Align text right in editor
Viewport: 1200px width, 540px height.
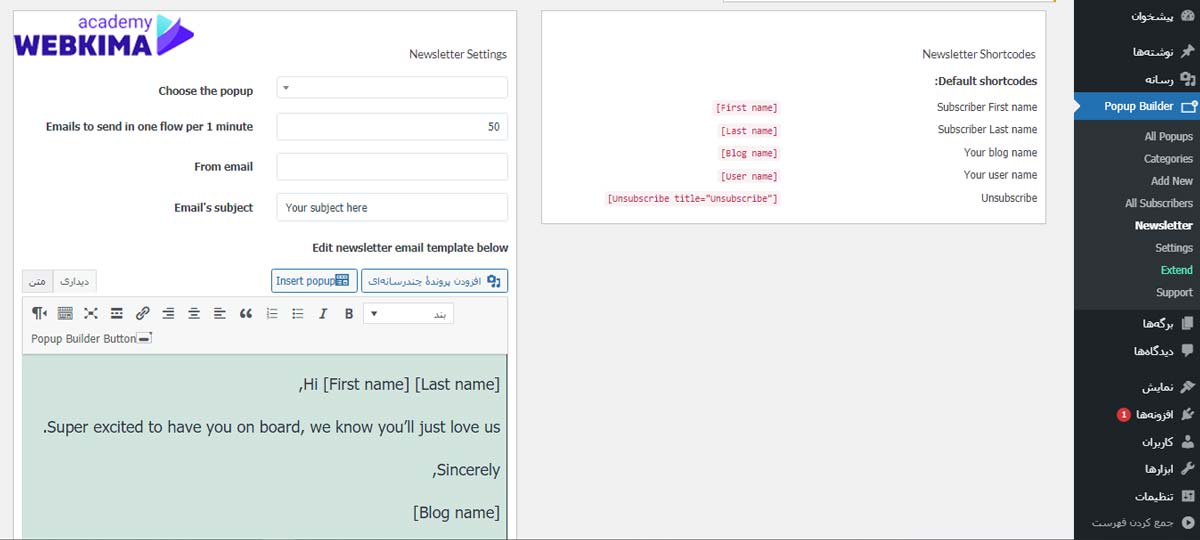click(x=168, y=314)
